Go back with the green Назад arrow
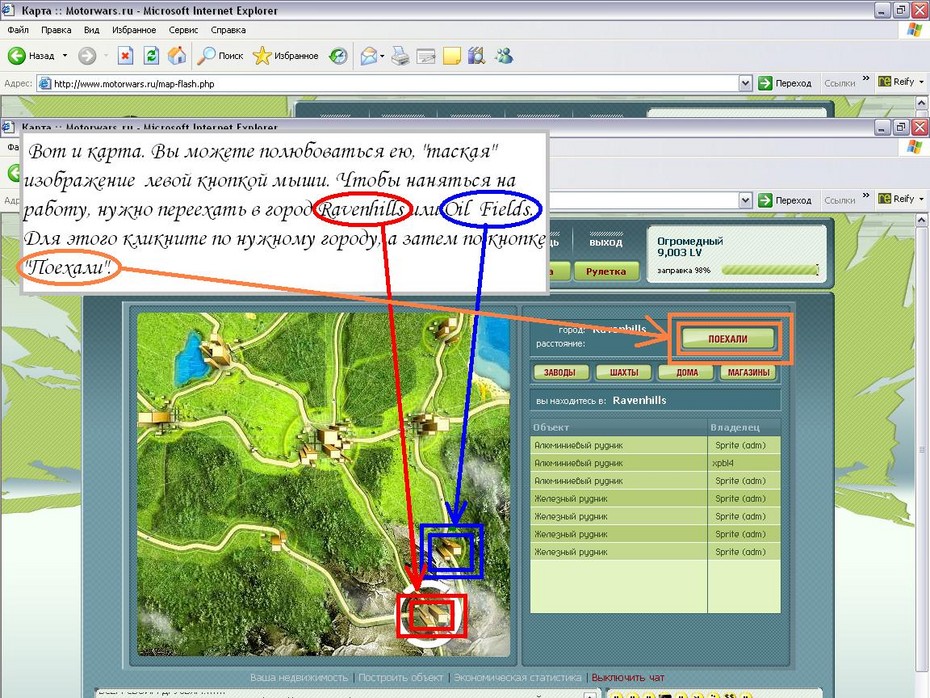The width and height of the screenshot is (930, 698). pos(31,56)
